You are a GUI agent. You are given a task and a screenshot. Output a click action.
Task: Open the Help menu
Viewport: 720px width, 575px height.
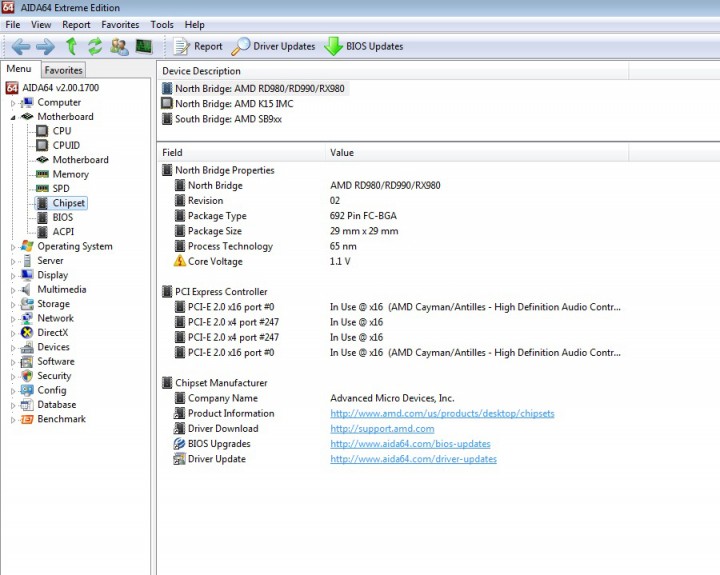(x=194, y=25)
